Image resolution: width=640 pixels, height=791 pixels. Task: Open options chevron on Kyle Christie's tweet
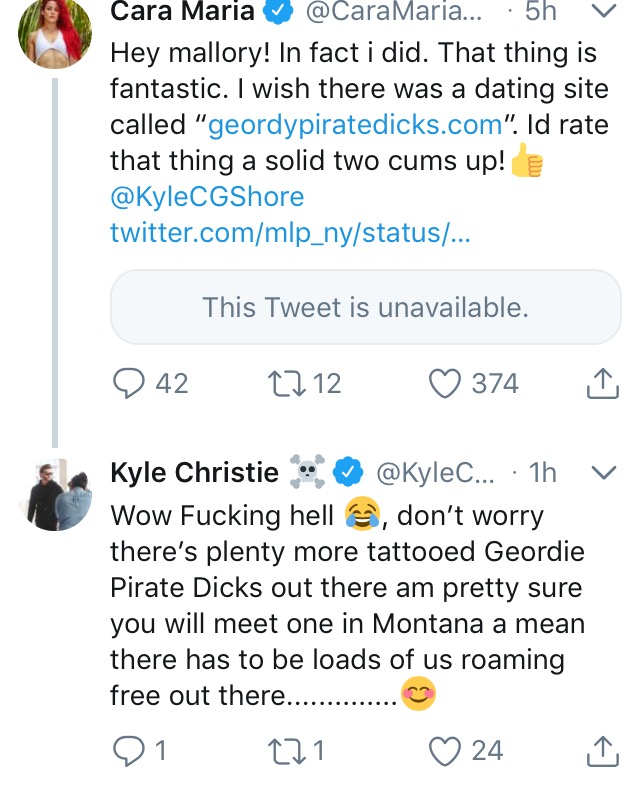[x=603, y=472]
